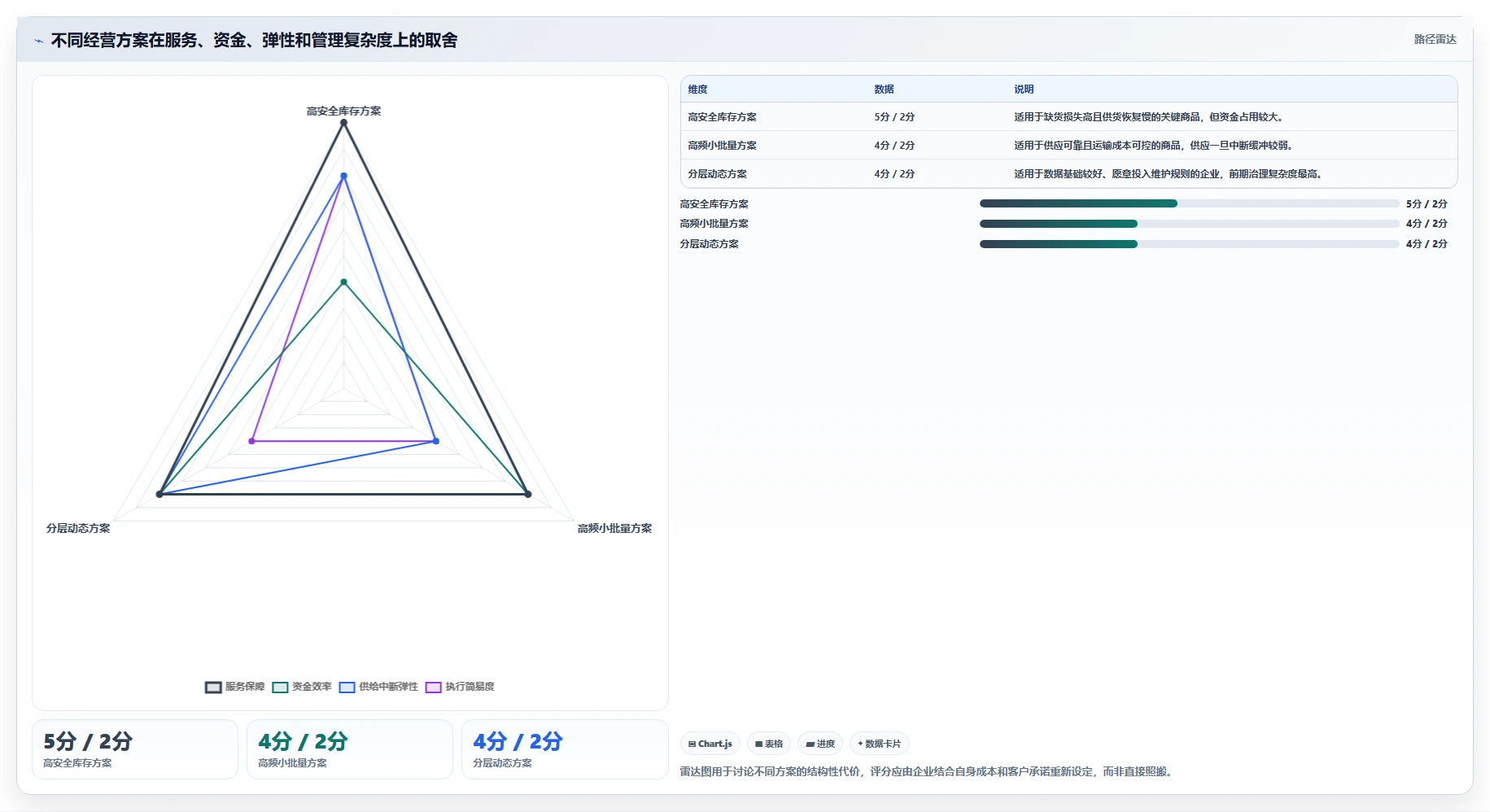Toggle the 资金效率 legend series
Image resolution: width=1490 pixels, height=812 pixels.
tap(302, 687)
